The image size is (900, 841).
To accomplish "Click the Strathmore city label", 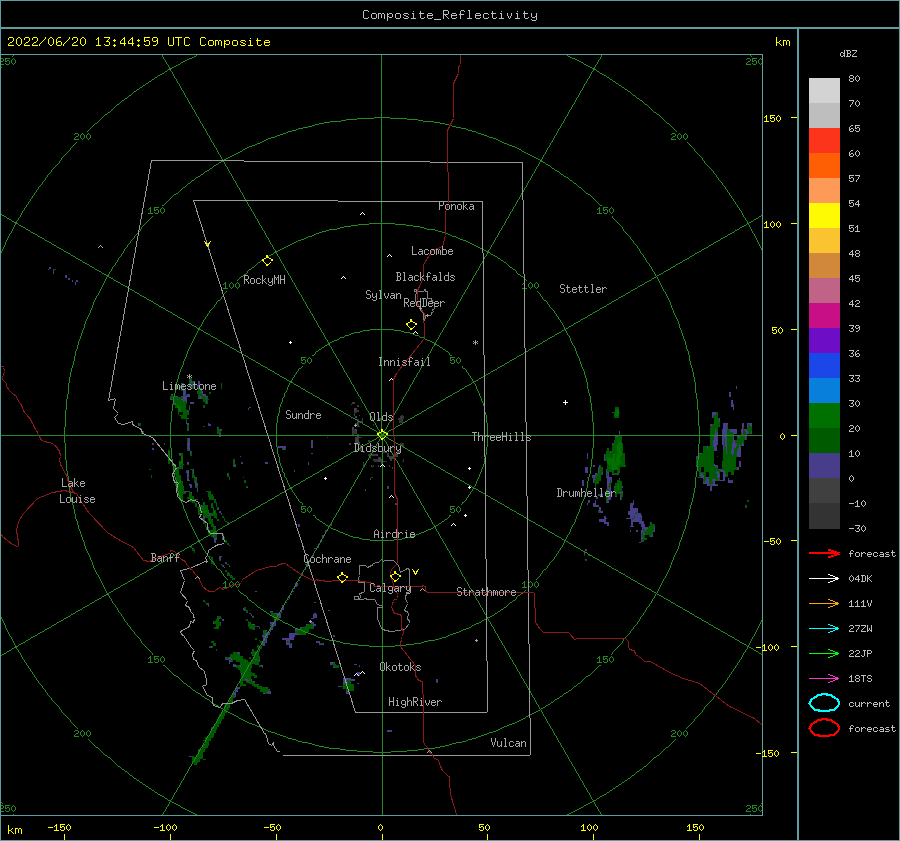I will pyautogui.click(x=486, y=592).
